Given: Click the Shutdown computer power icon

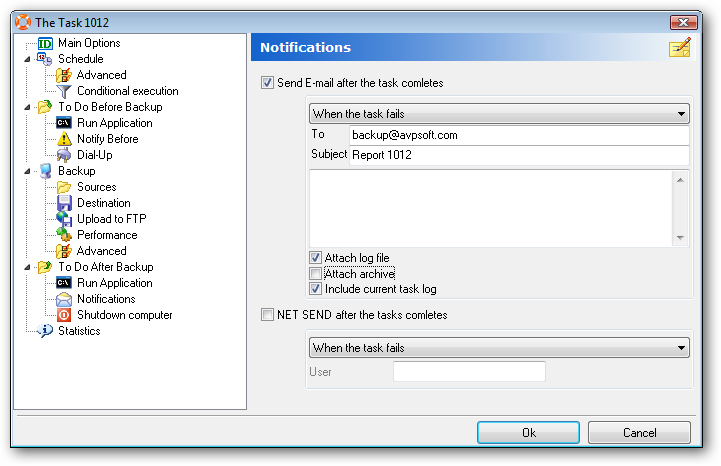Looking at the screenshot, I should tap(64, 315).
